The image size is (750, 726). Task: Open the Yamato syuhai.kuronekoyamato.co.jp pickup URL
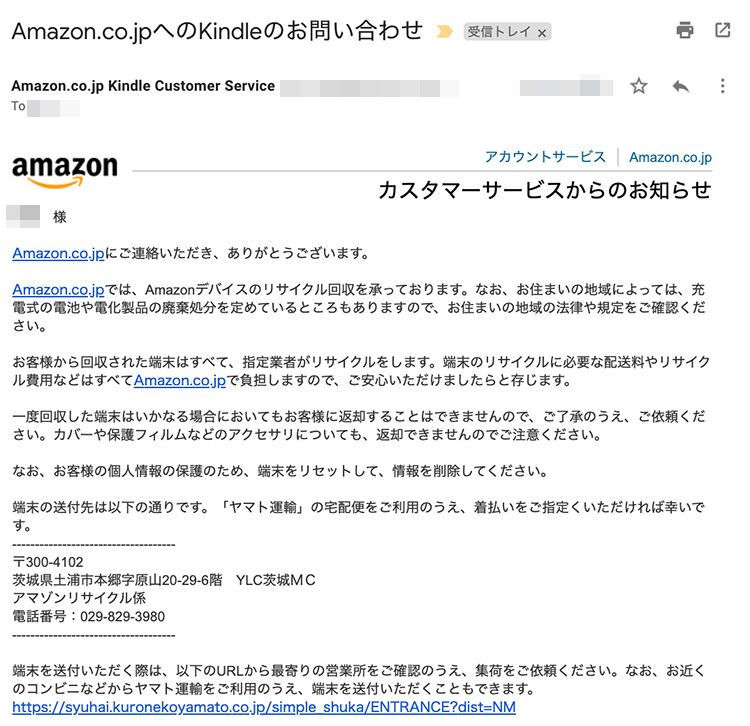pyautogui.click(x=264, y=707)
